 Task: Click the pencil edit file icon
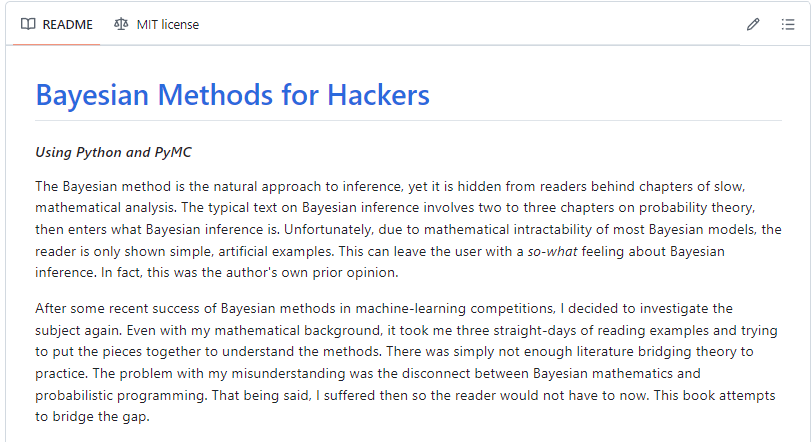pos(753,24)
